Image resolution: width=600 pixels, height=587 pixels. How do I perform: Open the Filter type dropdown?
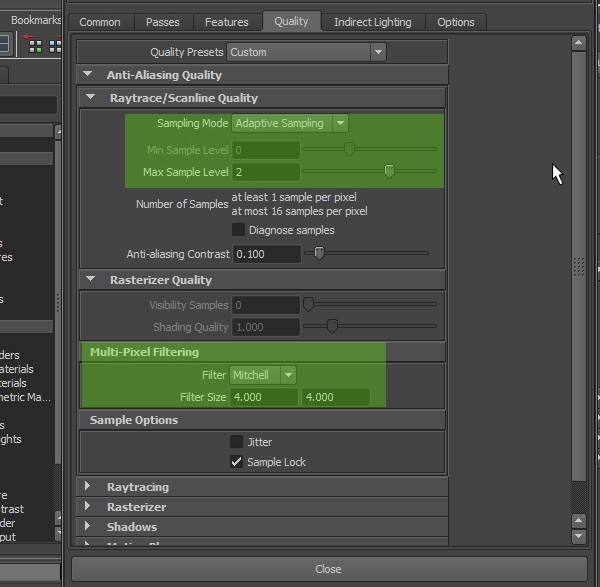pos(263,375)
